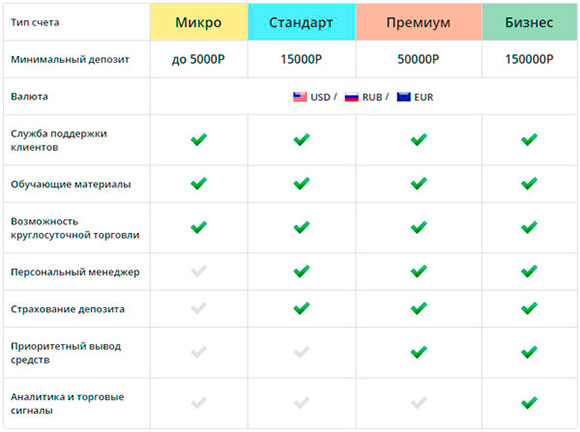This screenshot has width=580, height=432.
Task: Click the Обучающие материалы row label
Action: point(71,184)
